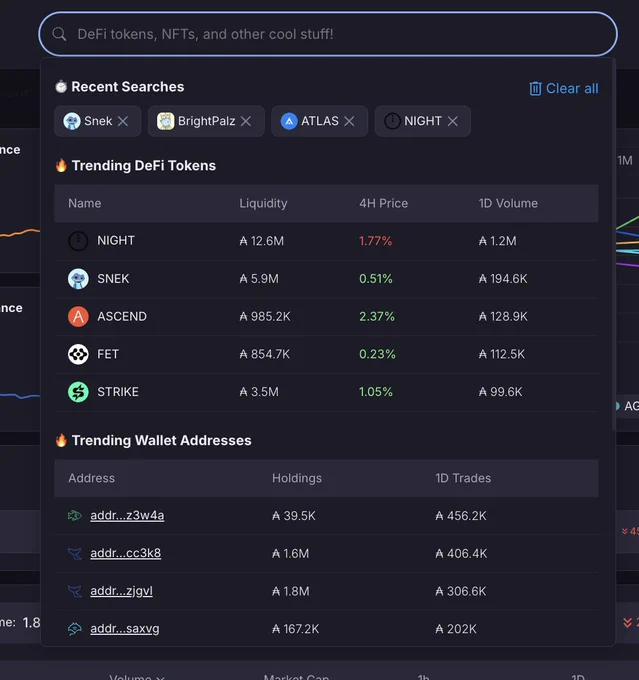Open wallet address addr...cc3k8

pos(125,553)
